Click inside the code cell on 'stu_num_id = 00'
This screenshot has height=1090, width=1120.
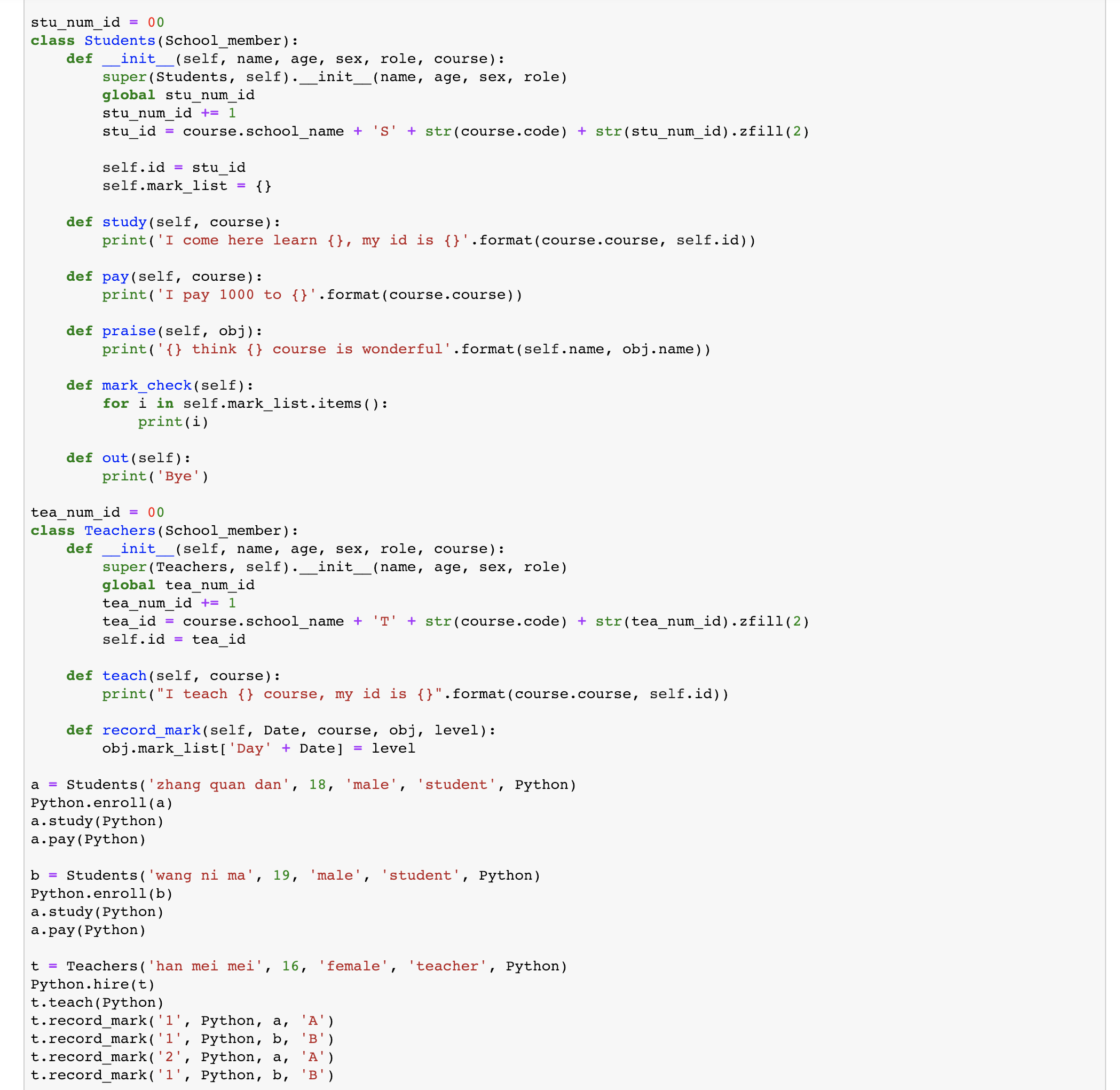click(x=97, y=22)
